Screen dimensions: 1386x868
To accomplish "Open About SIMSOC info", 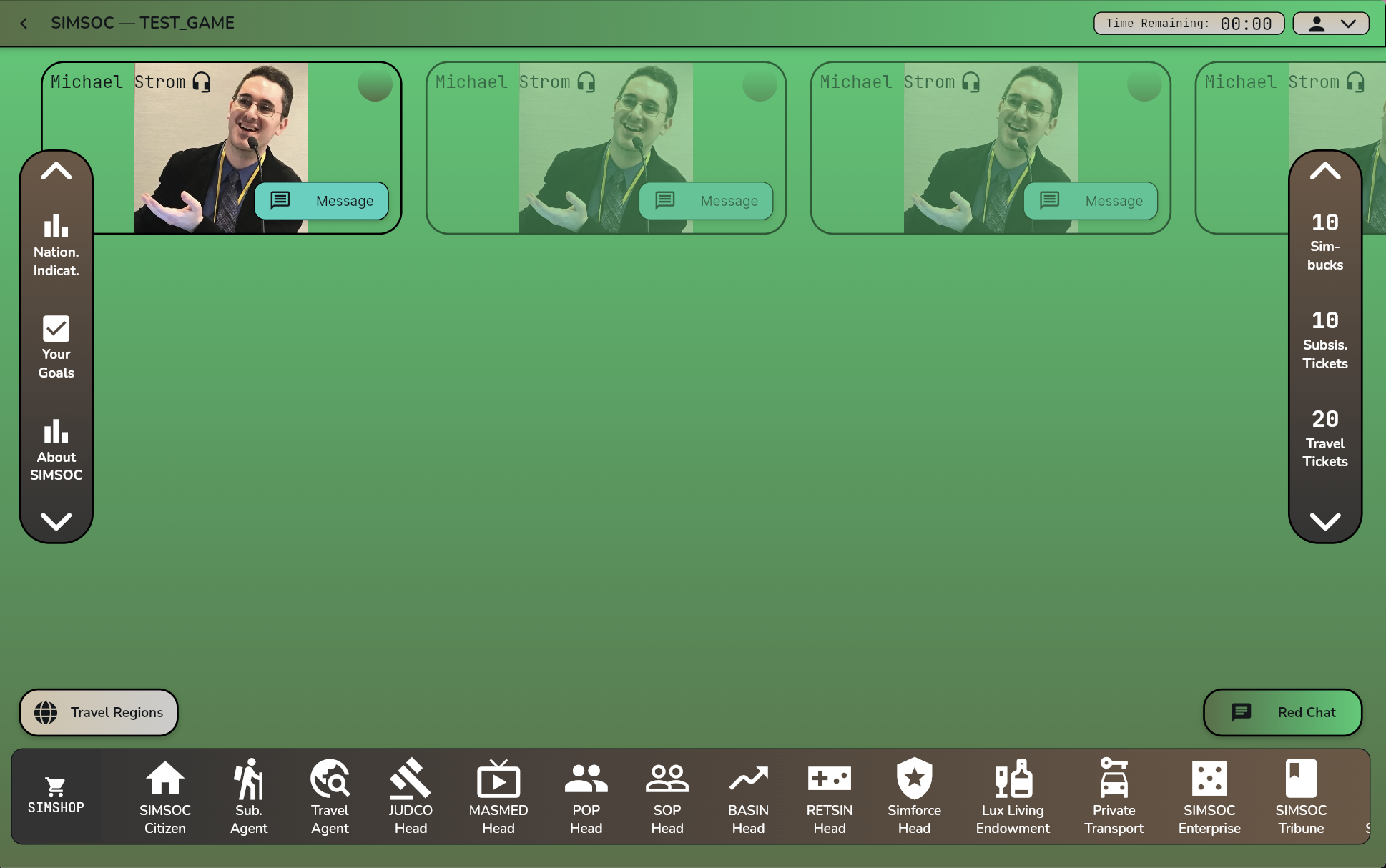I will pyautogui.click(x=56, y=450).
